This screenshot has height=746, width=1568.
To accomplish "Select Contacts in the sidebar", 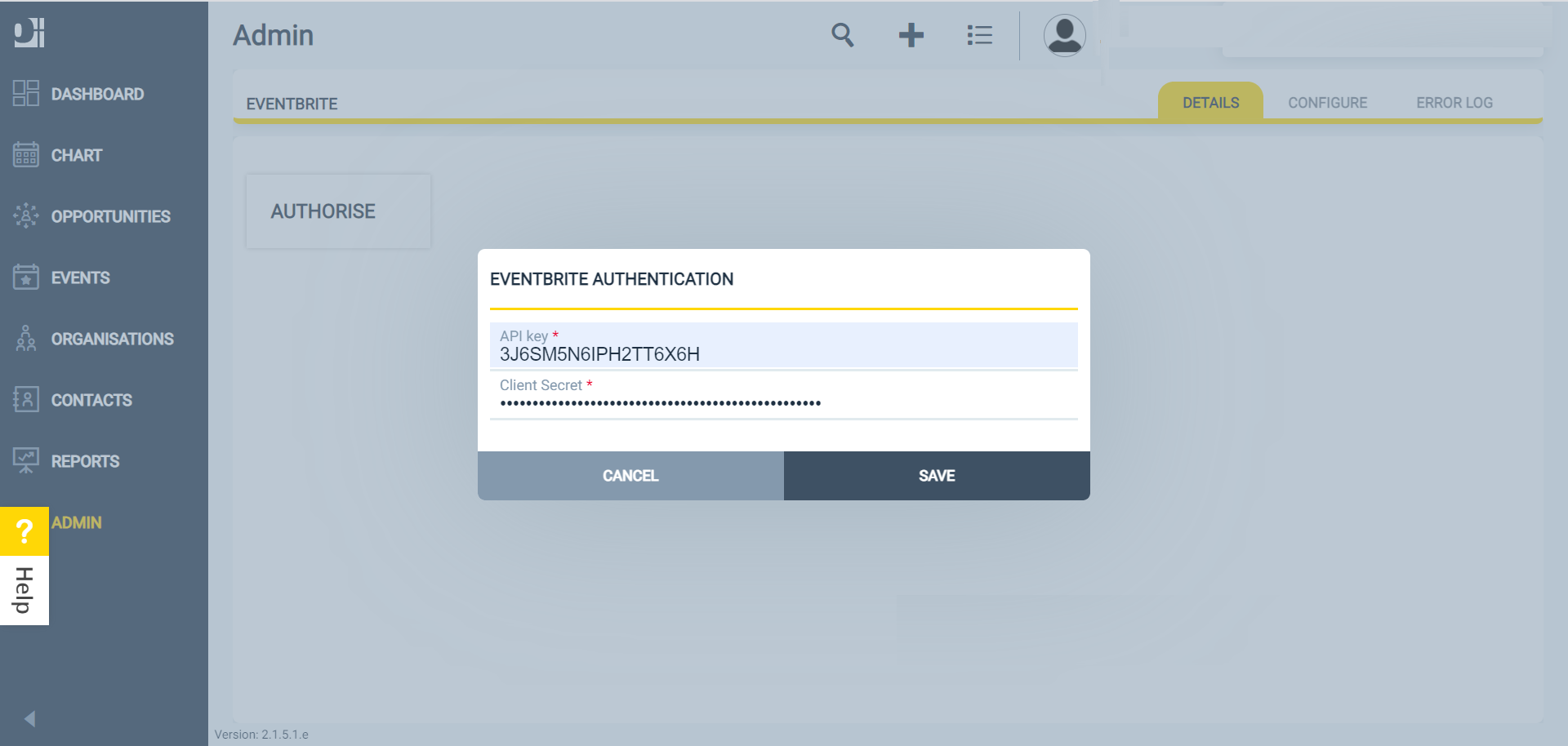I will point(91,400).
